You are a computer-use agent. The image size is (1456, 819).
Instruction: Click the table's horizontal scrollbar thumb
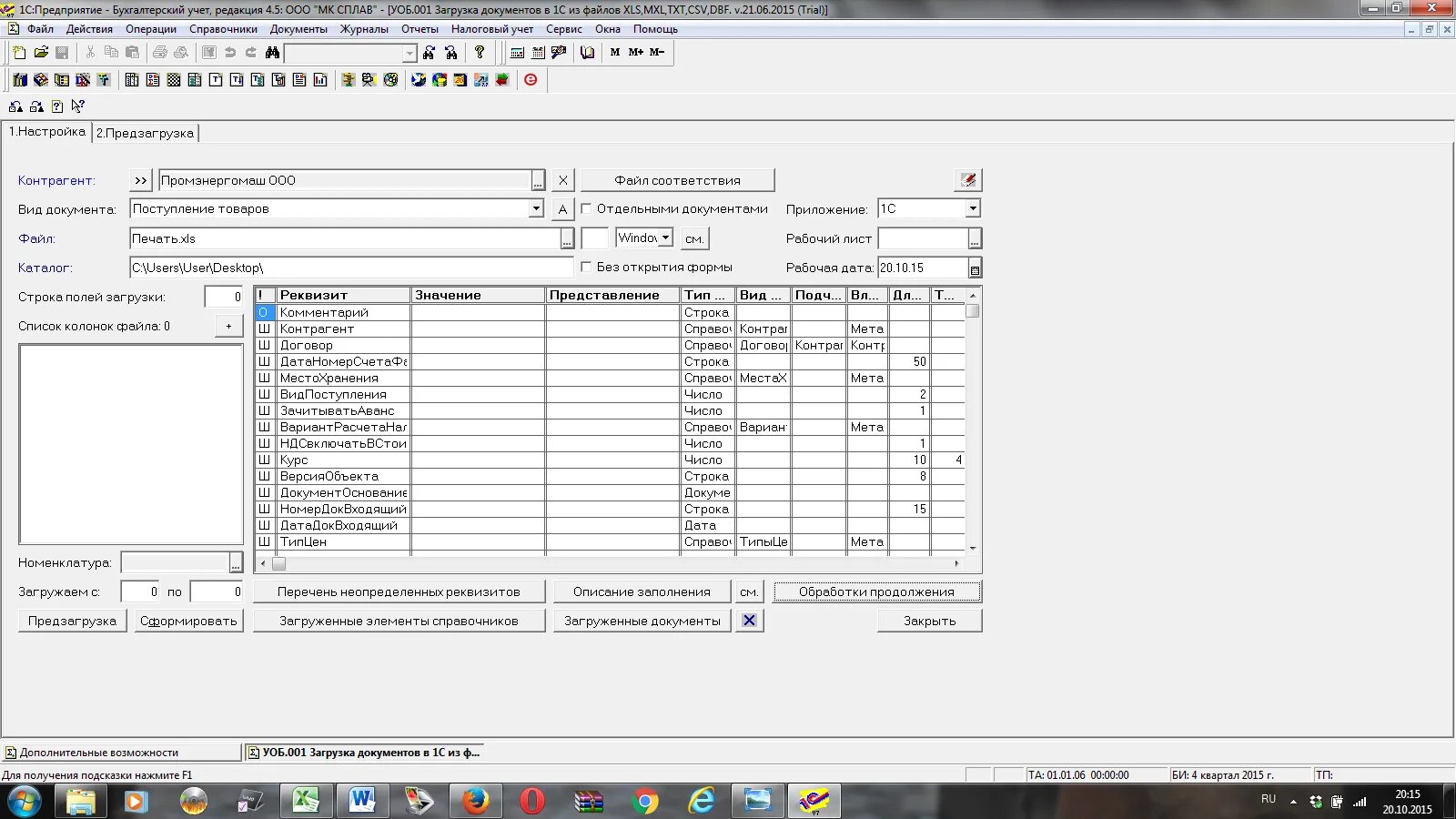tap(279, 563)
